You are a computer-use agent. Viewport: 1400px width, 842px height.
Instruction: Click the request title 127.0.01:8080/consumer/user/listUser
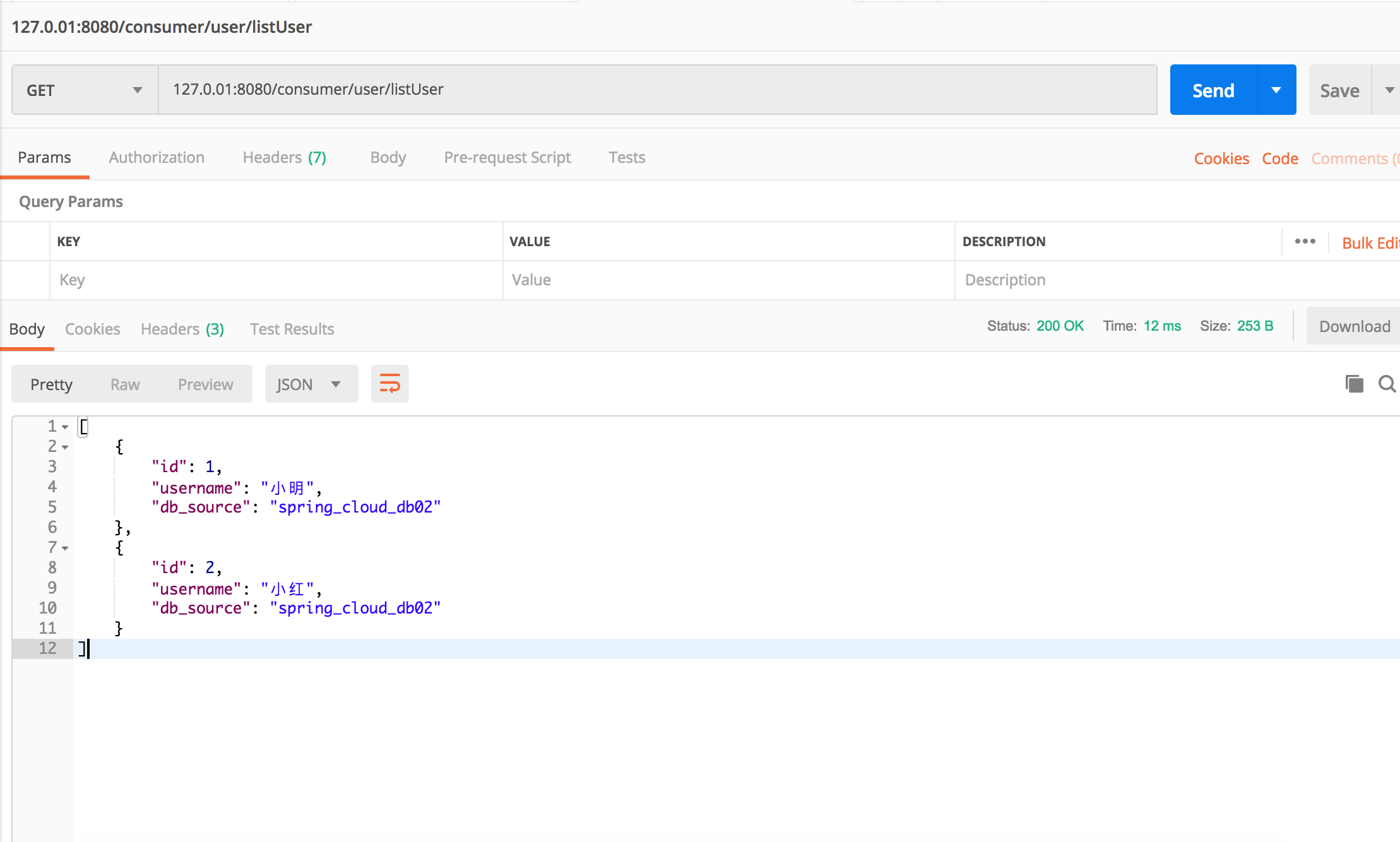click(x=162, y=27)
